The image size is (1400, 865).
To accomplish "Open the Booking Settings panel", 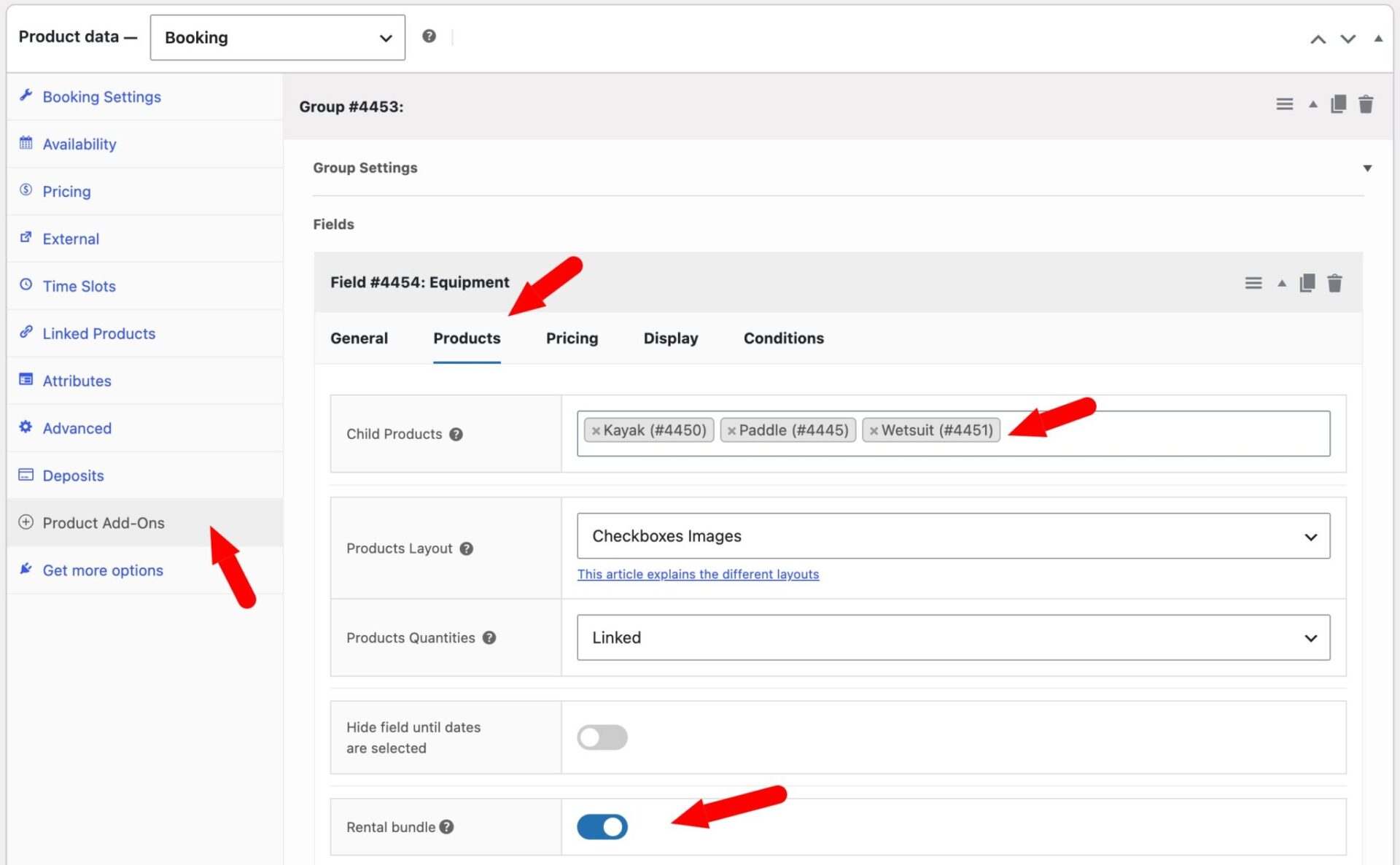I will 101,96.
